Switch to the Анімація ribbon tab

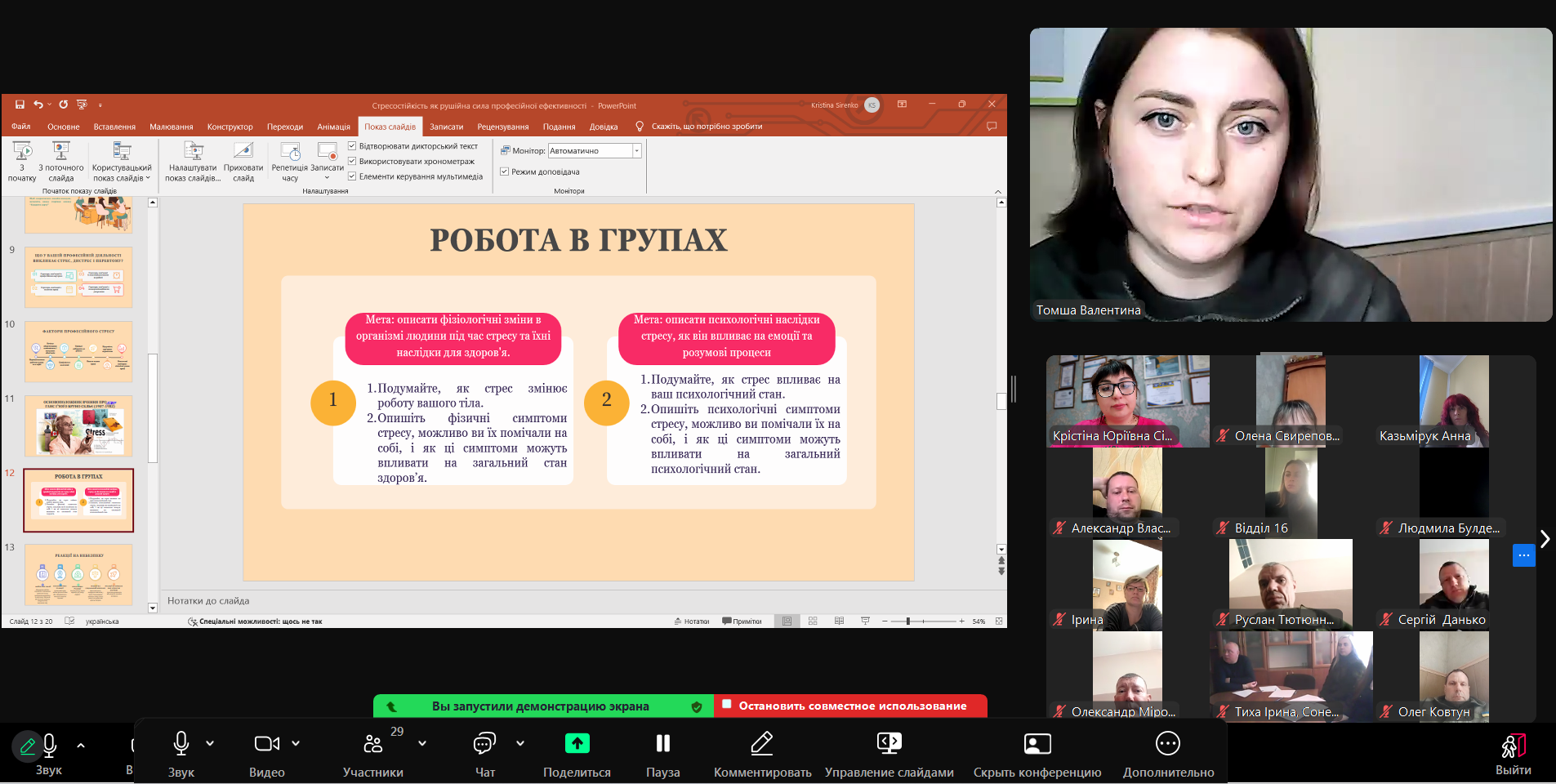pos(333,127)
